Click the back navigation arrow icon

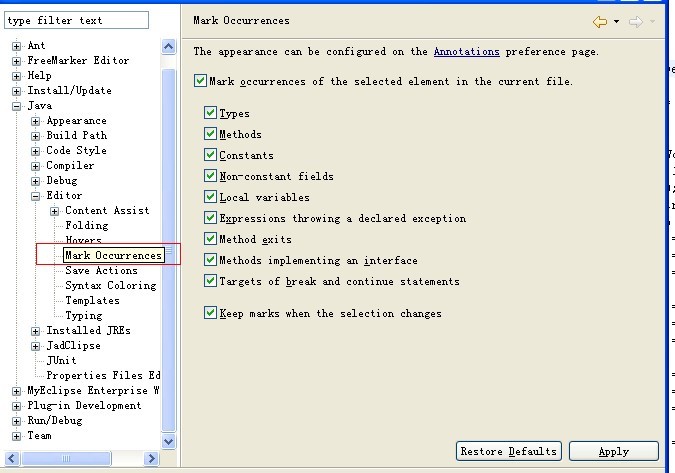[x=600, y=21]
